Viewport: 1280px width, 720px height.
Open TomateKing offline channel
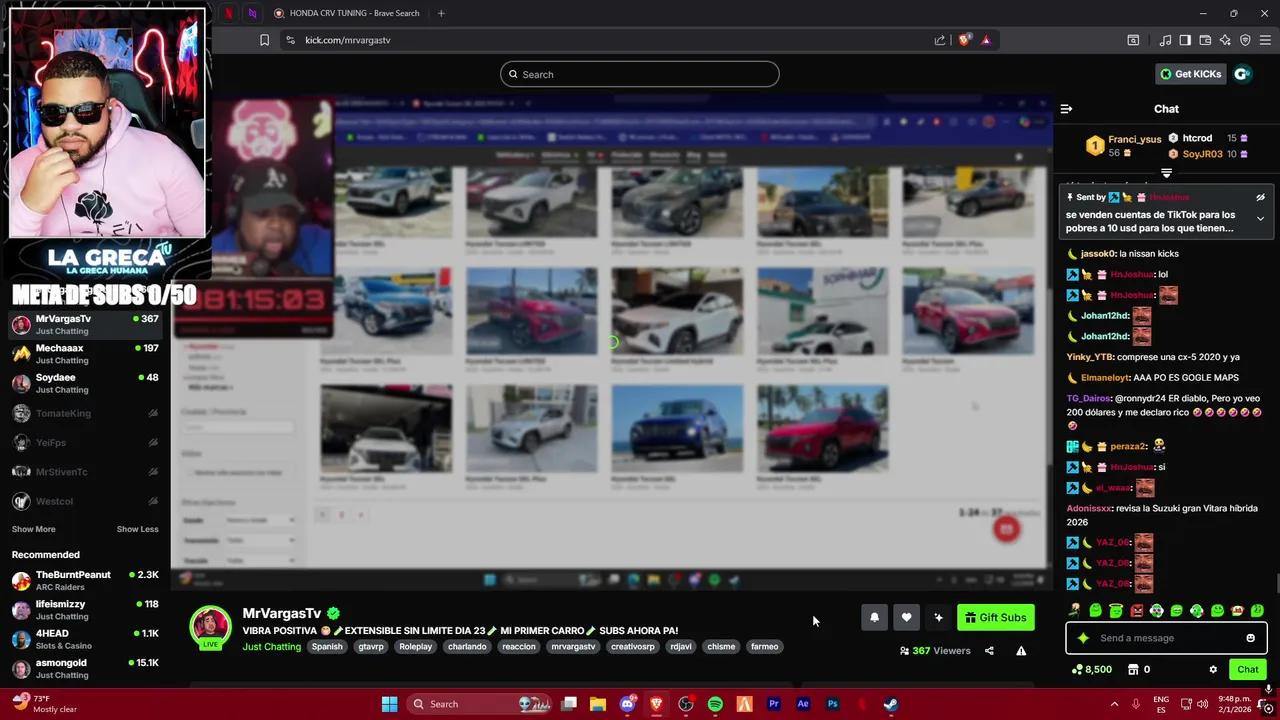click(85, 413)
